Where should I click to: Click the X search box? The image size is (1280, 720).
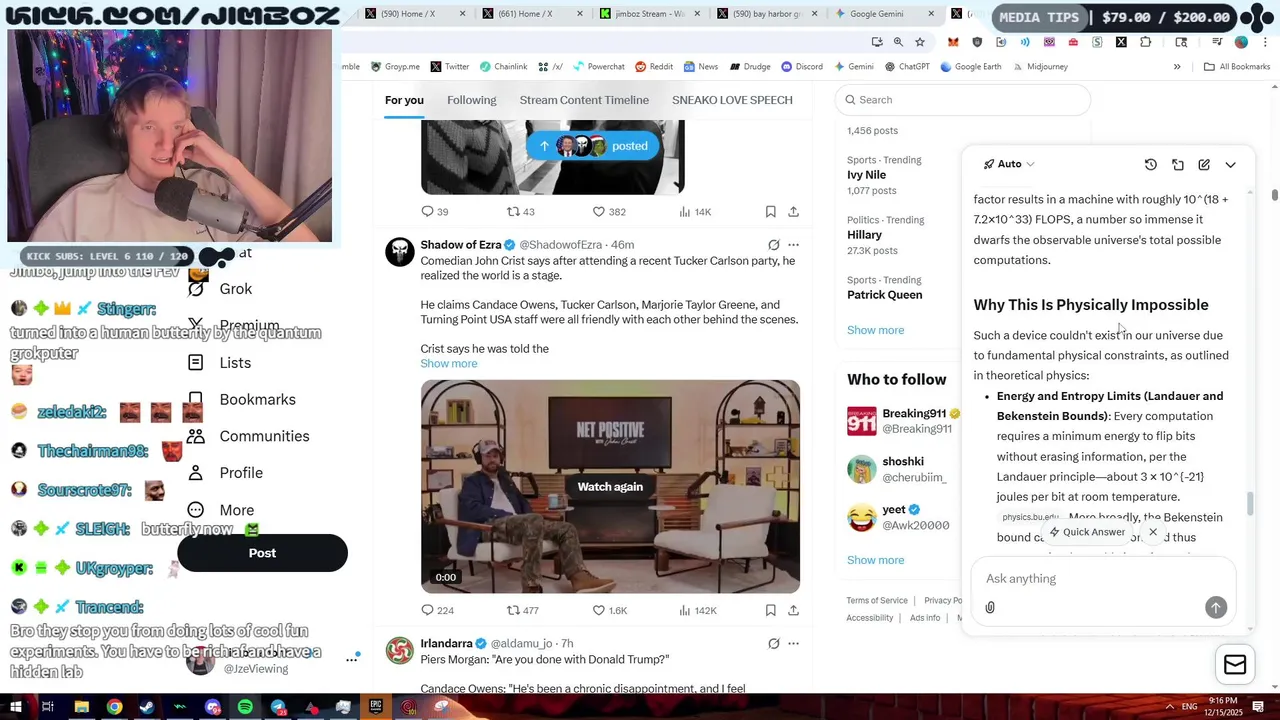[x=963, y=100]
